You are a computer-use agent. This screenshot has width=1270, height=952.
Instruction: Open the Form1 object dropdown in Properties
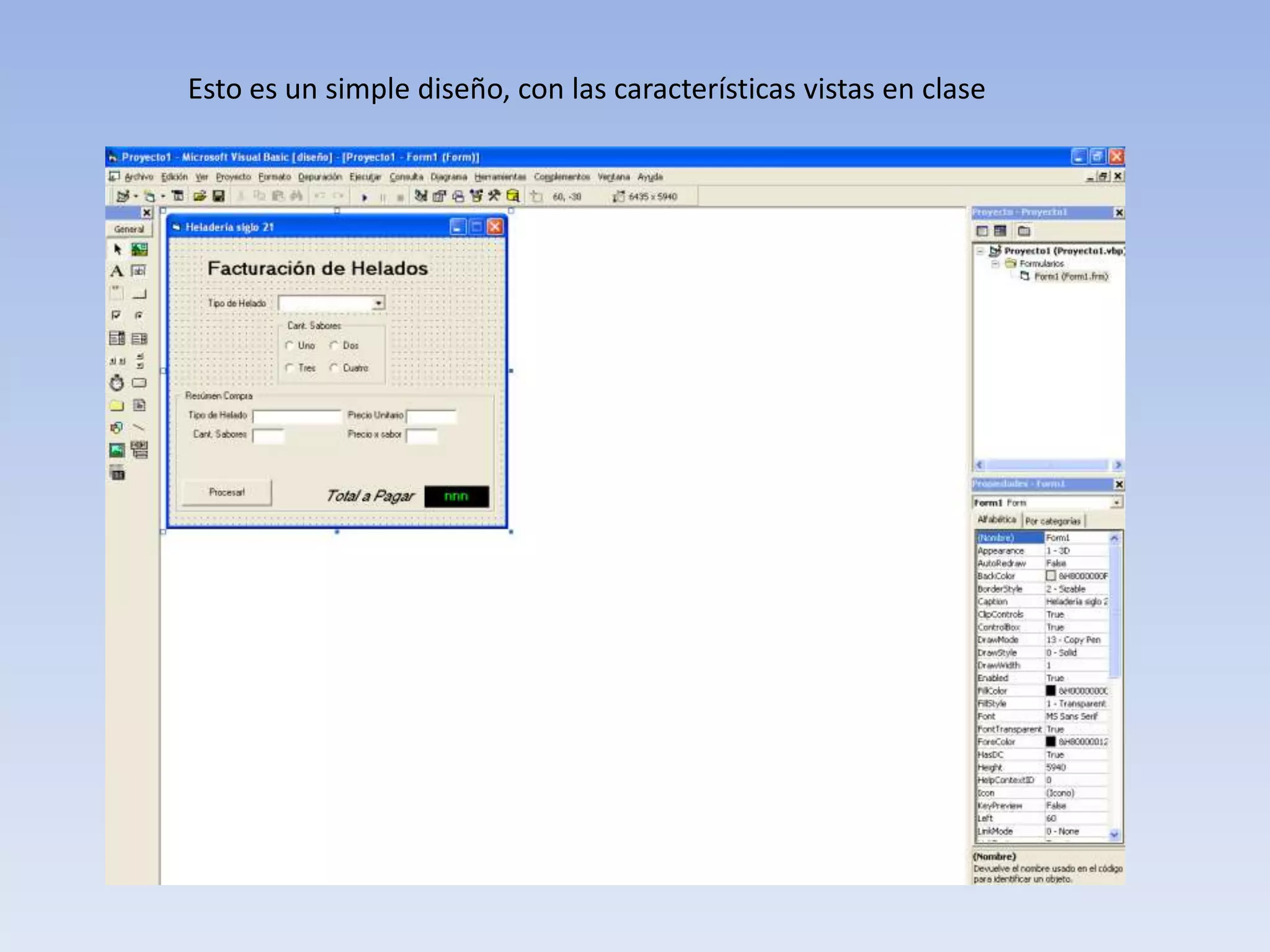[1116, 503]
